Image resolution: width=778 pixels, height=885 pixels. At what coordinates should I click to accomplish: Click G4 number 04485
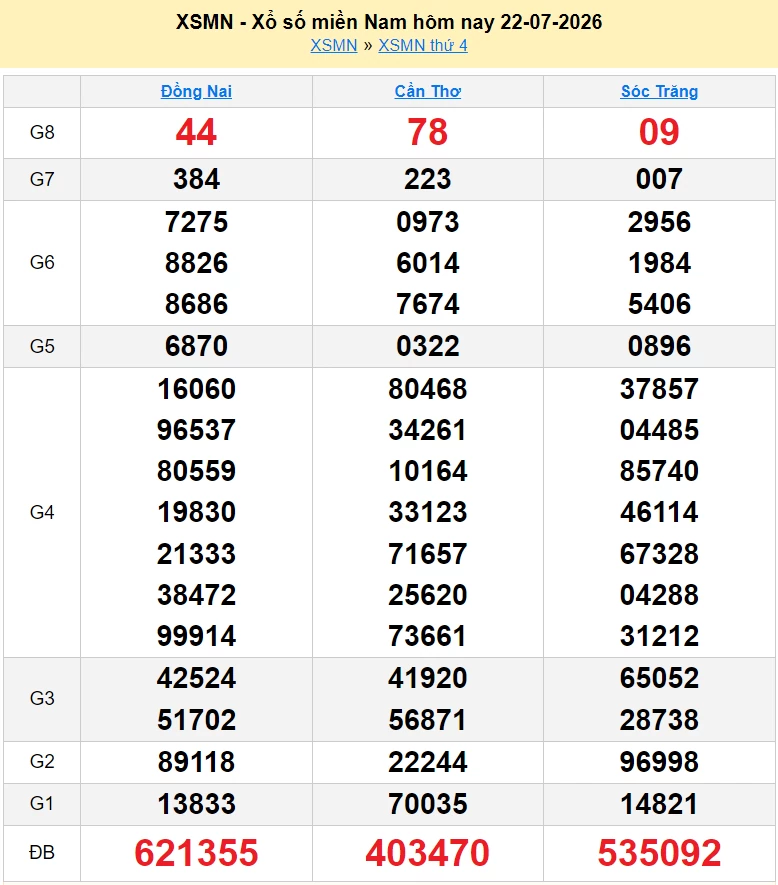point(659,430)
